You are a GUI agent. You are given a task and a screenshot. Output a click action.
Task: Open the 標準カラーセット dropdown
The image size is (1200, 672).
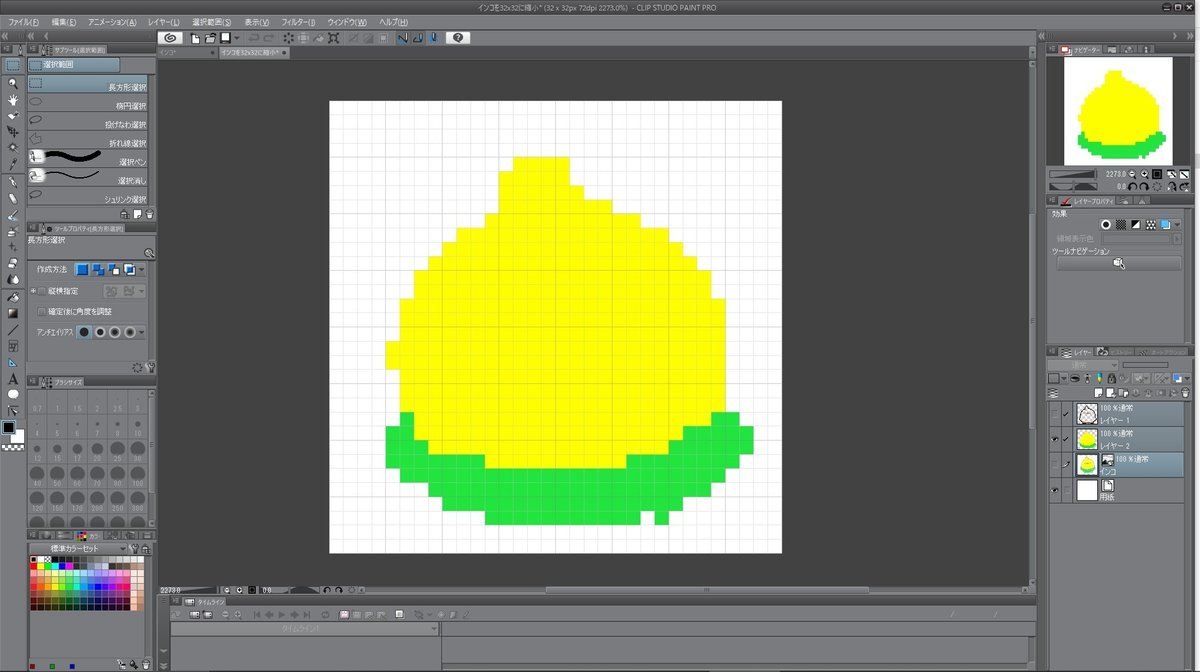pyautogui.click(x=80, y=548)
